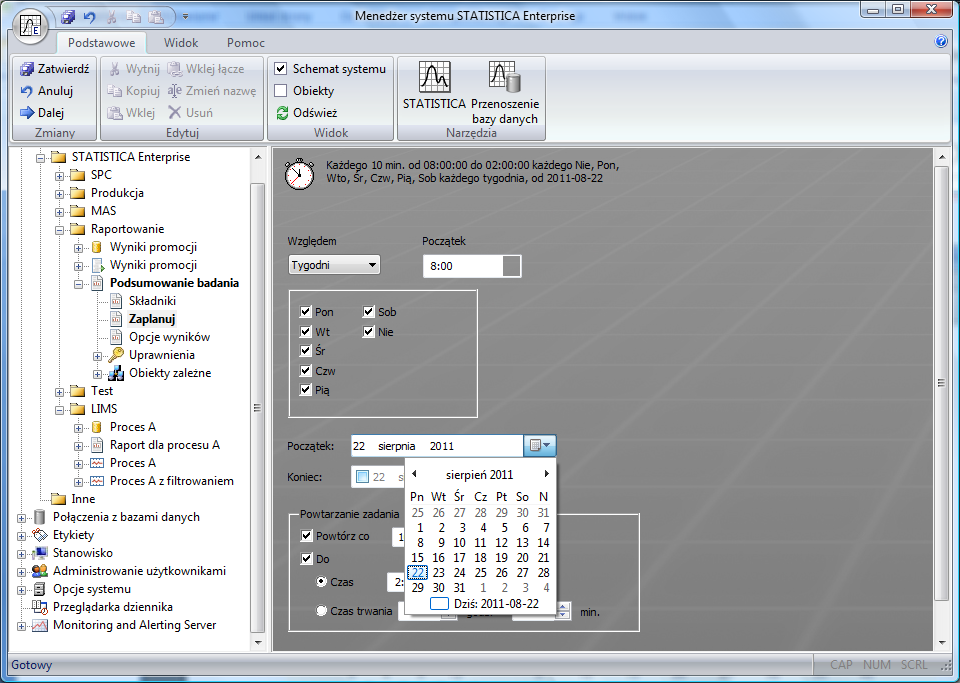The image size is (960, 683).
Task: Expand the Uprawnienia node
Action: pos(97,356)
